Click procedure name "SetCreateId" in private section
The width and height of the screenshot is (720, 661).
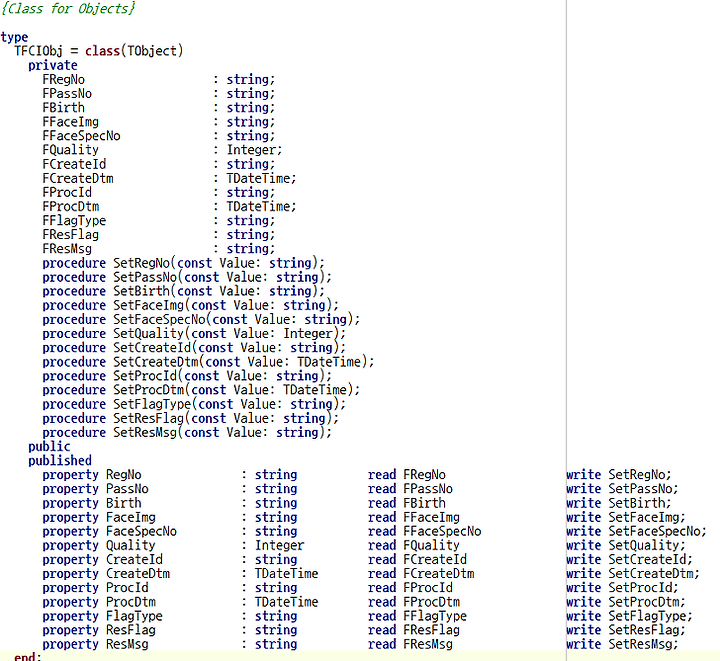[152, 348]
